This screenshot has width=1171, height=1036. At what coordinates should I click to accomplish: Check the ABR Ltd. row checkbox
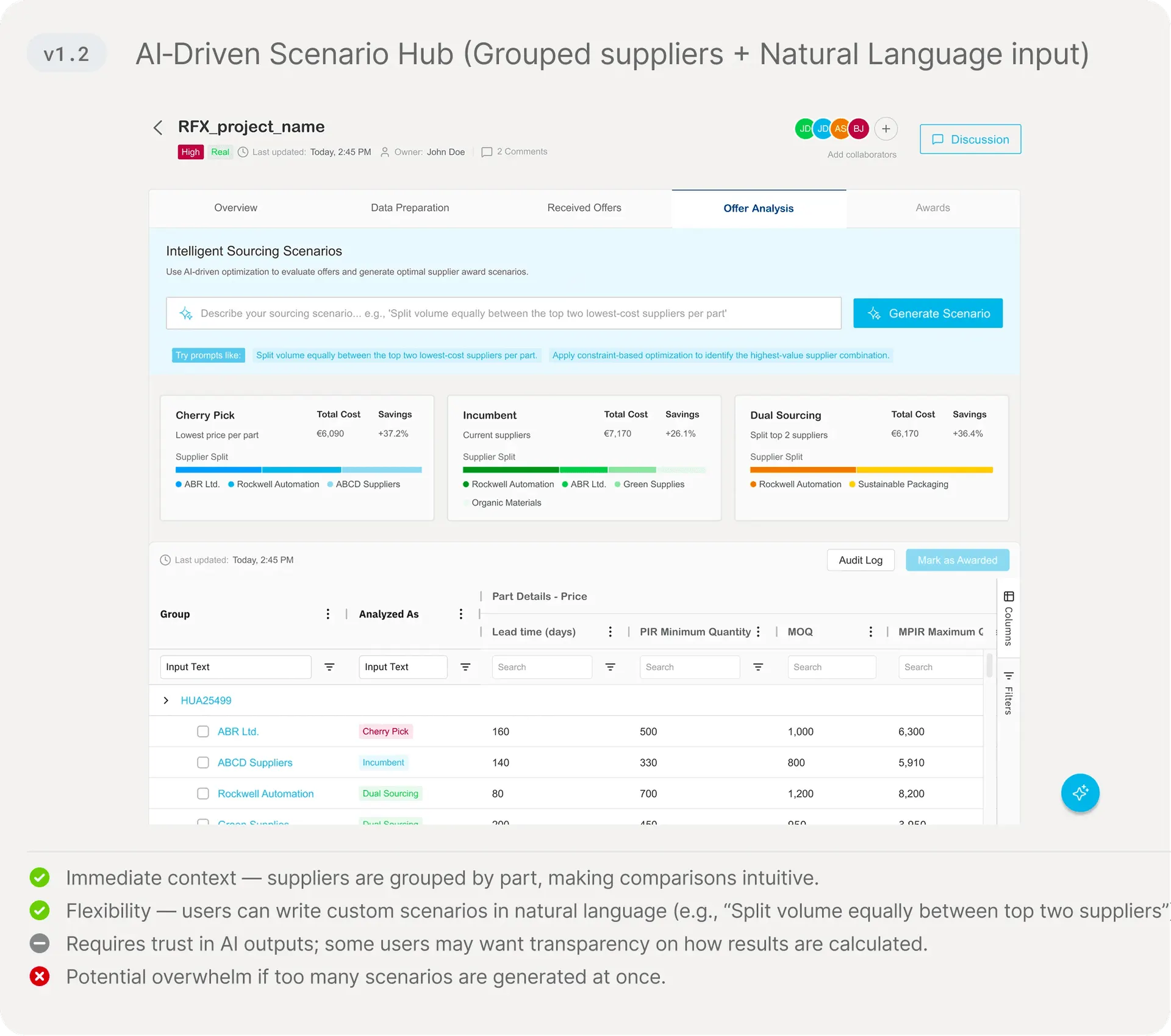[x=203, y=732]
